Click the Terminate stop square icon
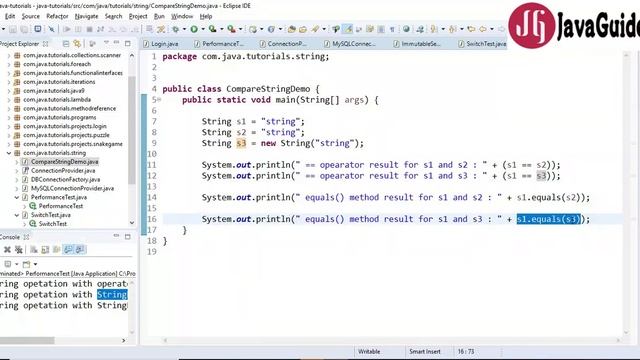Screen dimensions: 640x360 (89, 29)
